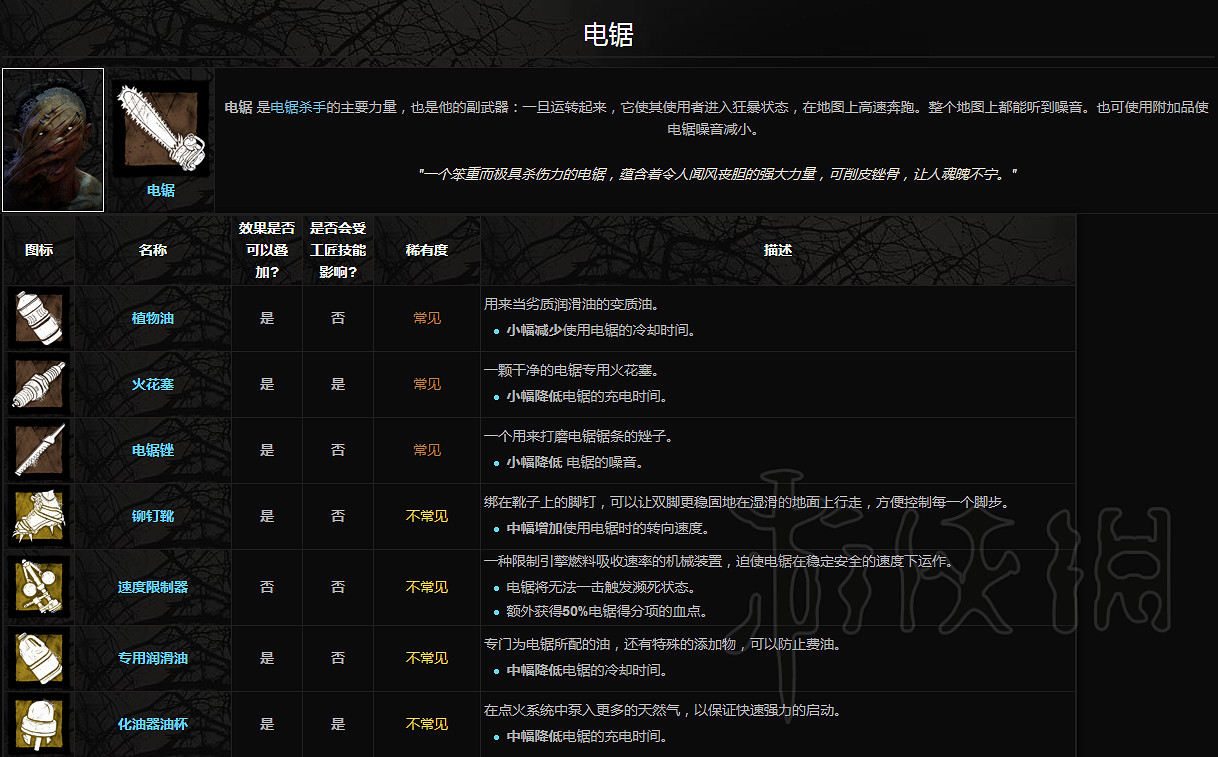Select the 电锯锉 file addon icon
Viewport: 1218px width, 757px height.
(38, 450)
